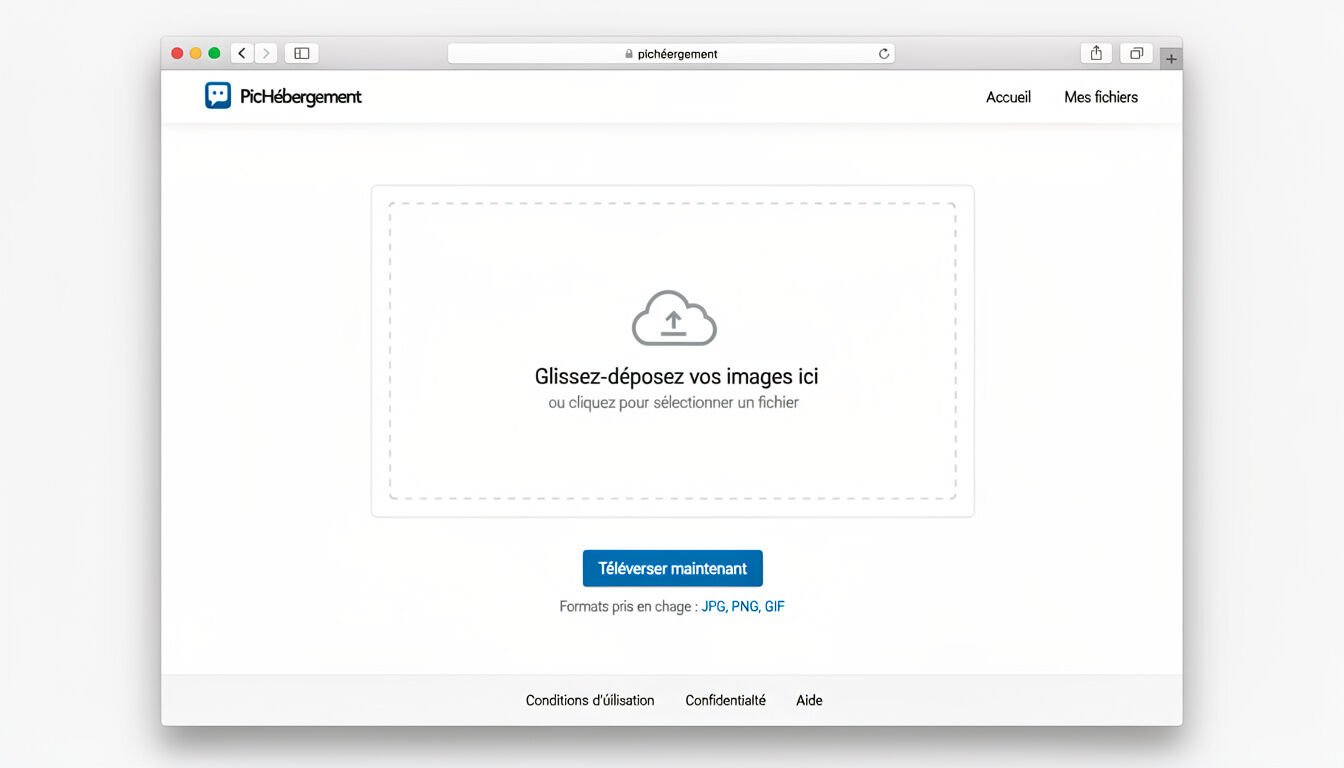Open the browser sidebar with its toolbar icon
This screenshot has height=768, width=1344.
pyautogui.click(x=300, y=52)
